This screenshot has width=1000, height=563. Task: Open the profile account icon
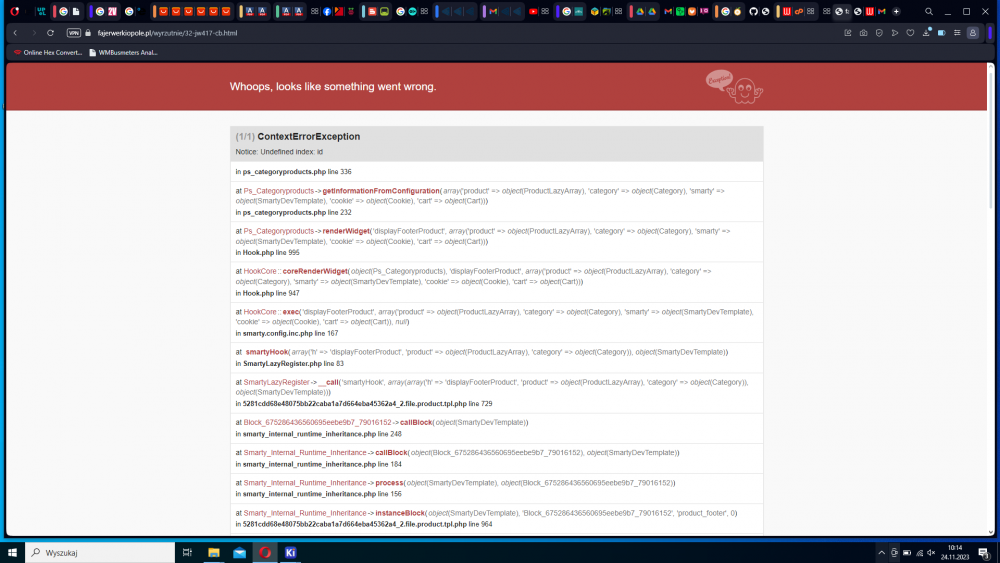[973, 33]
